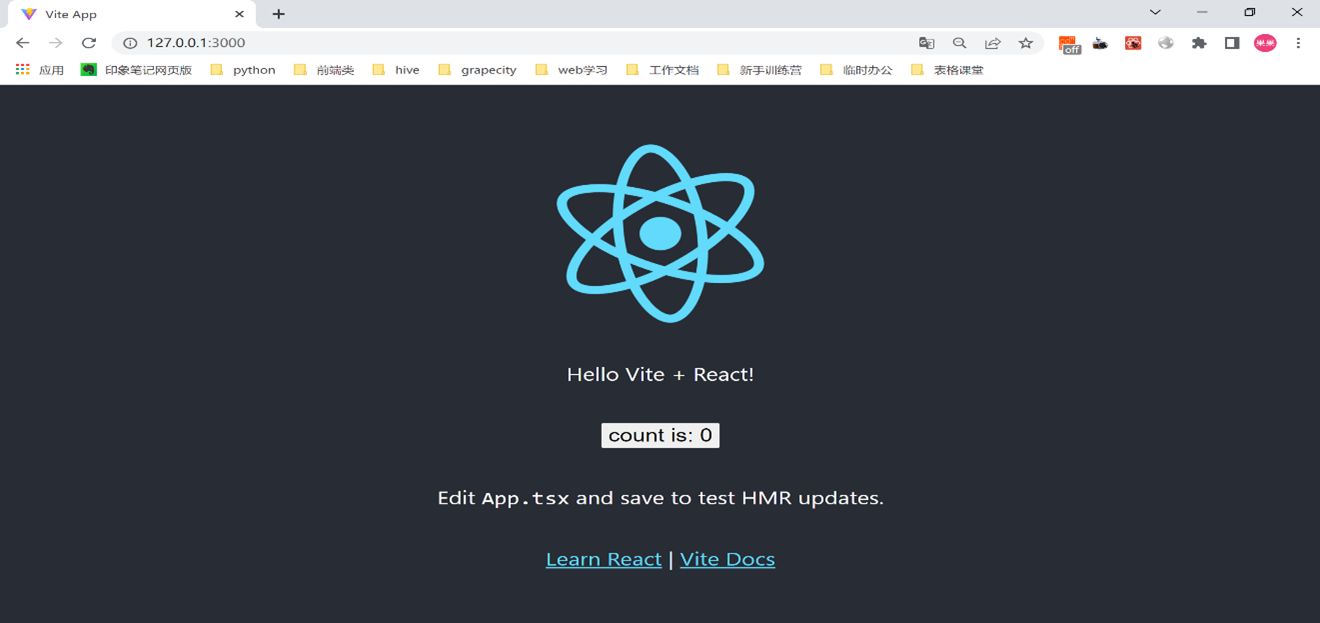Click the share page icon

tap(992, 43)
